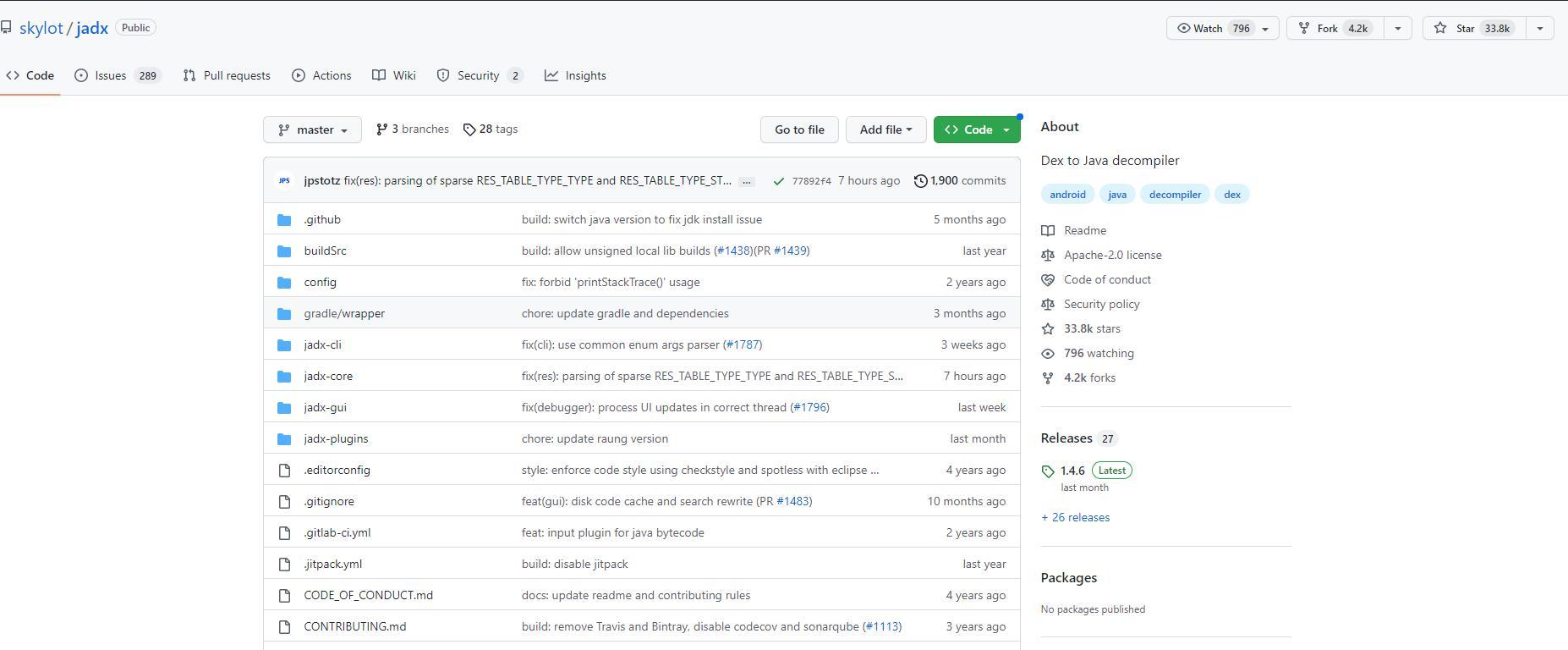
Task: Open the Pull requests tab
Action: point(227,75)
